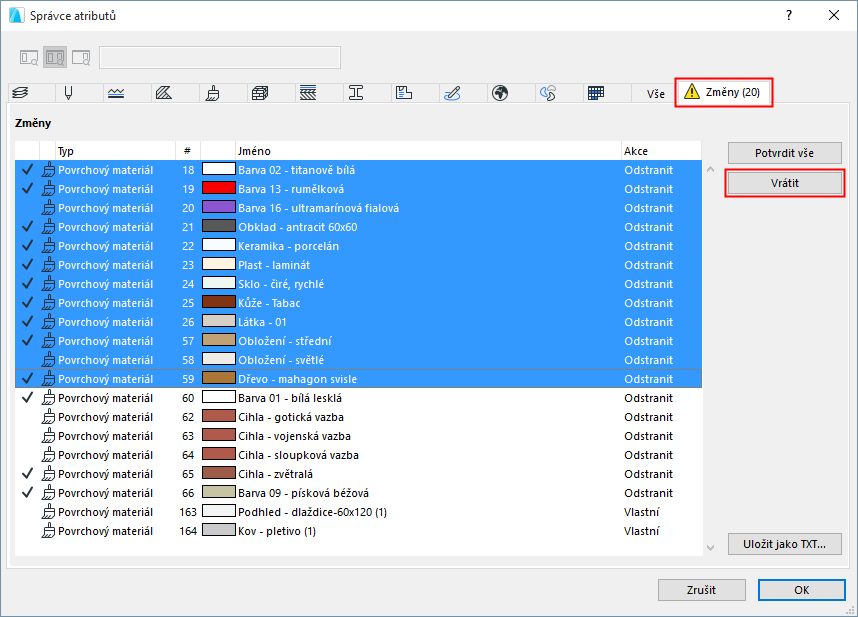Open the Surfaces paintbrush tab
Viewport: 858px width, 617px height.
point(212,93)
